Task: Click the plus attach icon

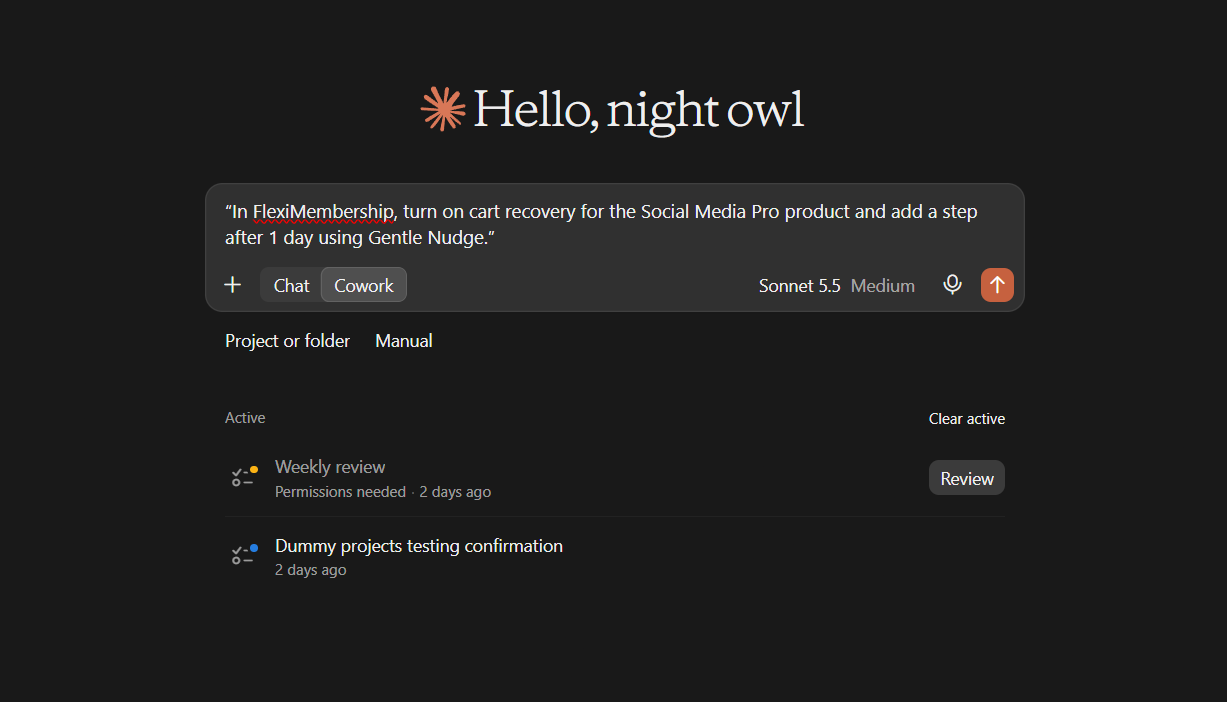Action: [x=233, y=285]
